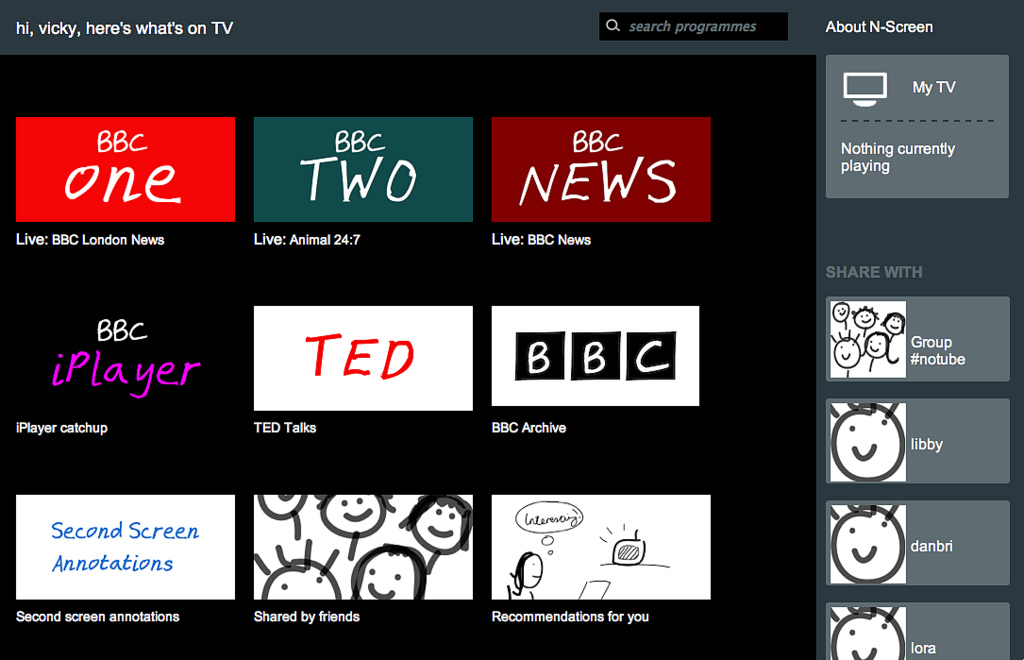Click the Live: BBC London News caption
Viewport: 1024px width, 660px height.
(x=90, y=240)
